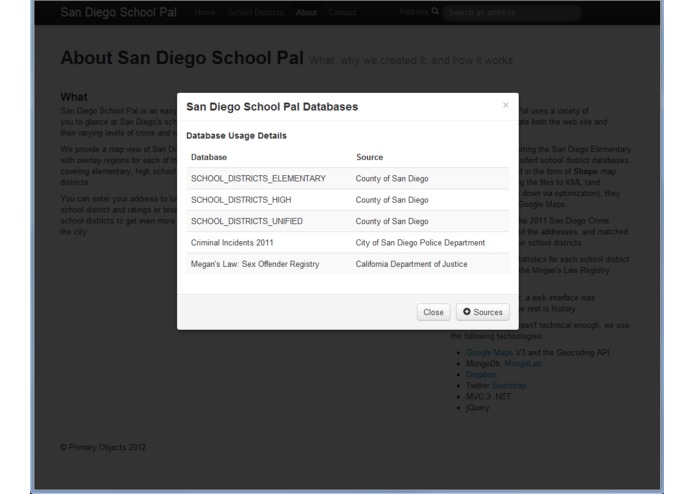Select SCHOOL_DISTRICTS_UNIFIED database cell
Viewport: 695px width, 494px height.
click(247, 221)
